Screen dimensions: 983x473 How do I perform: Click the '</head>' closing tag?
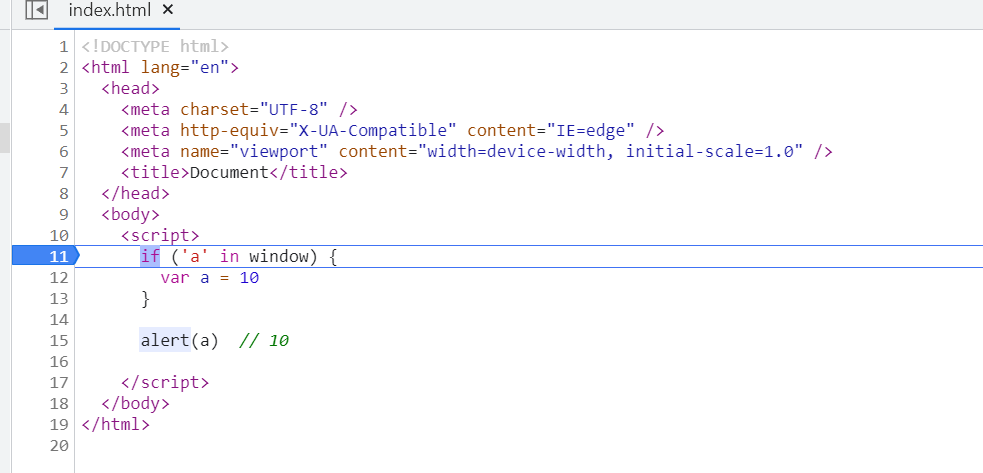[135, 194]
